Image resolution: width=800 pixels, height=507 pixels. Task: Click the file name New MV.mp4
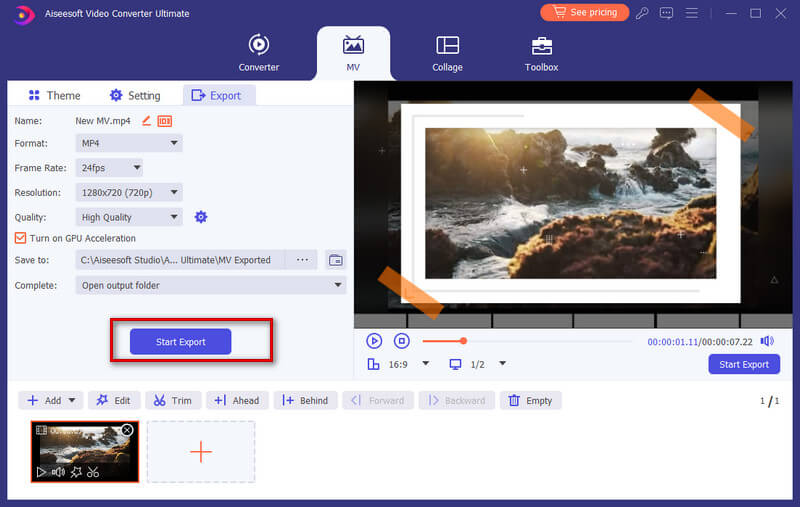pyautogui.click(x=103, y=121)
